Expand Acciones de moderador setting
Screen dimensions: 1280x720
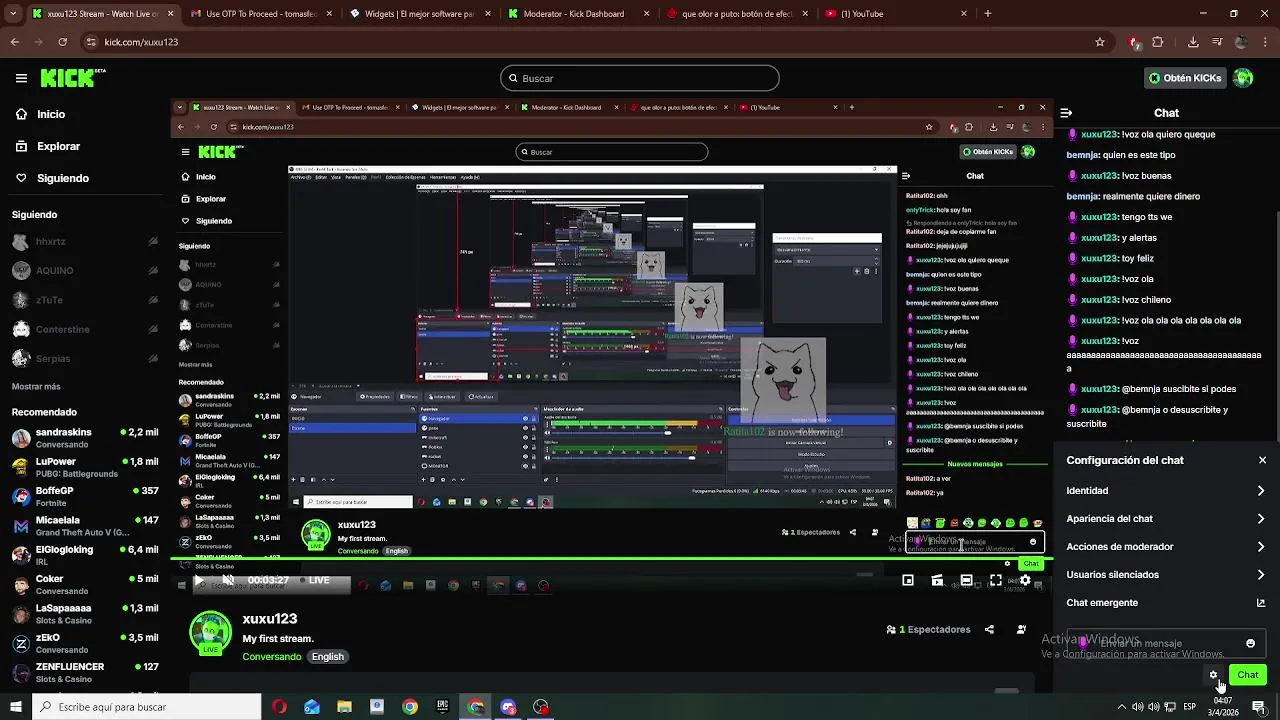(x=1166, y=547)
